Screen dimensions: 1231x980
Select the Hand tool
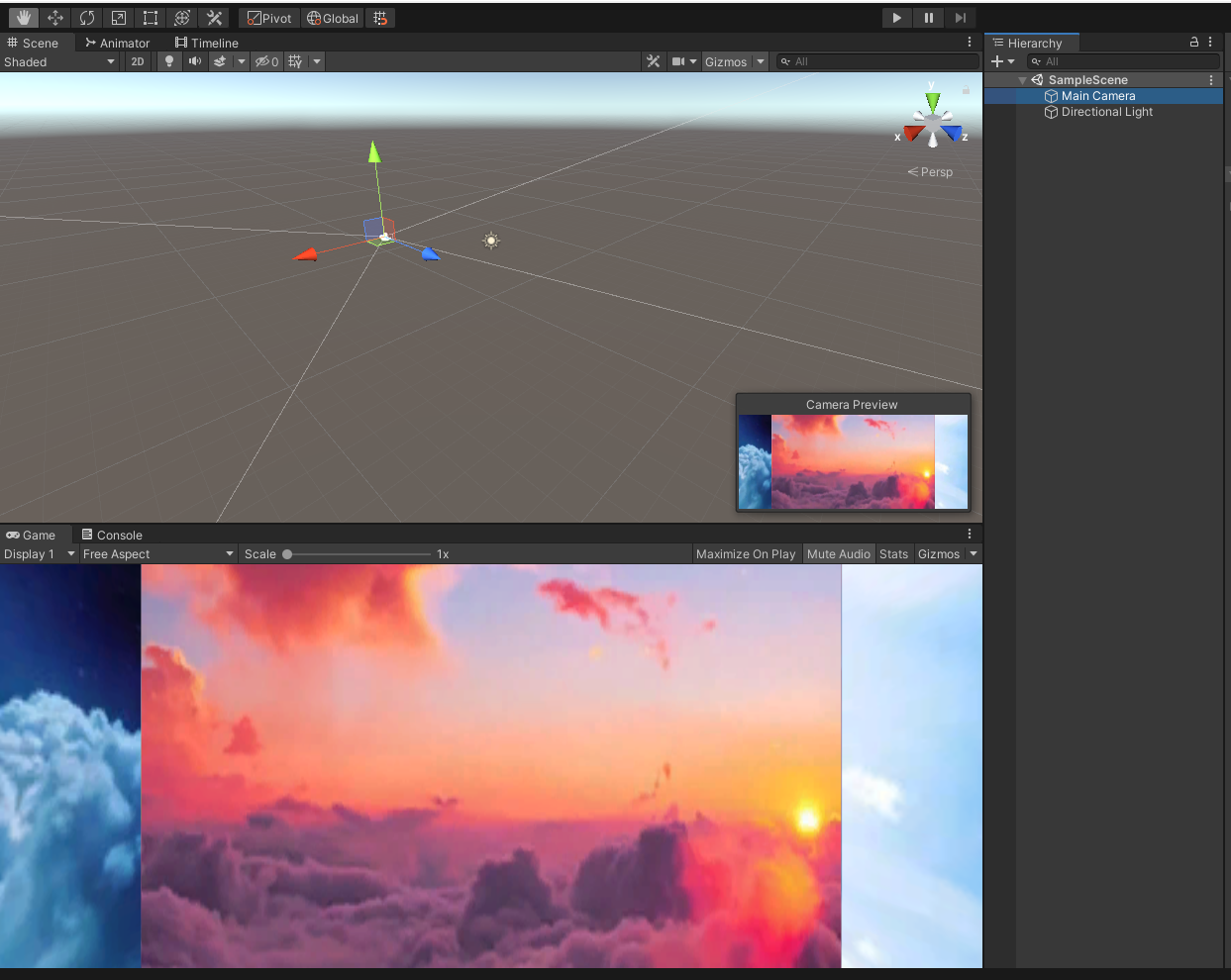tap(23, 17)
